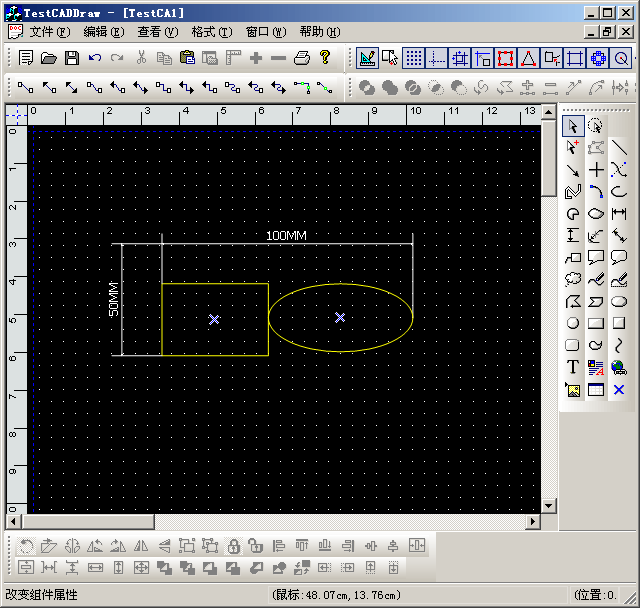Toggle the design mode toolbar button

pos(367,58)
